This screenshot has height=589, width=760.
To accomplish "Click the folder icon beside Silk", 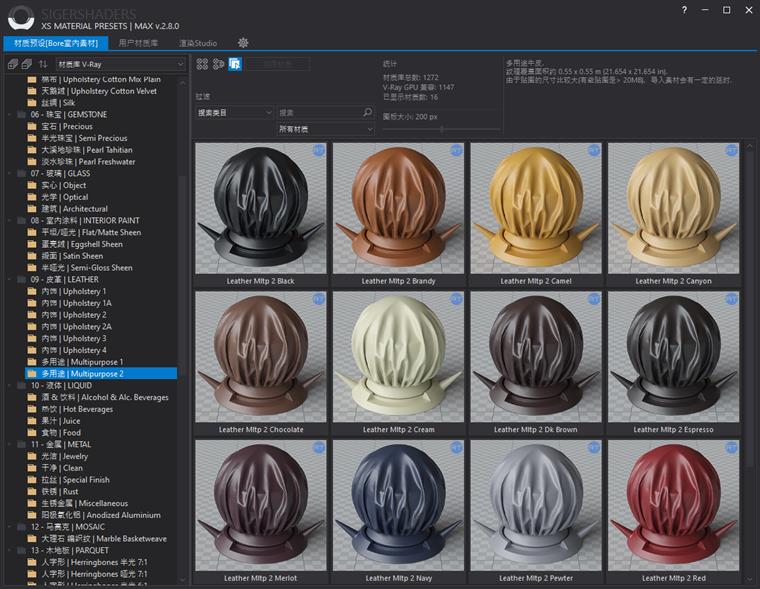I will click(32, 103).
